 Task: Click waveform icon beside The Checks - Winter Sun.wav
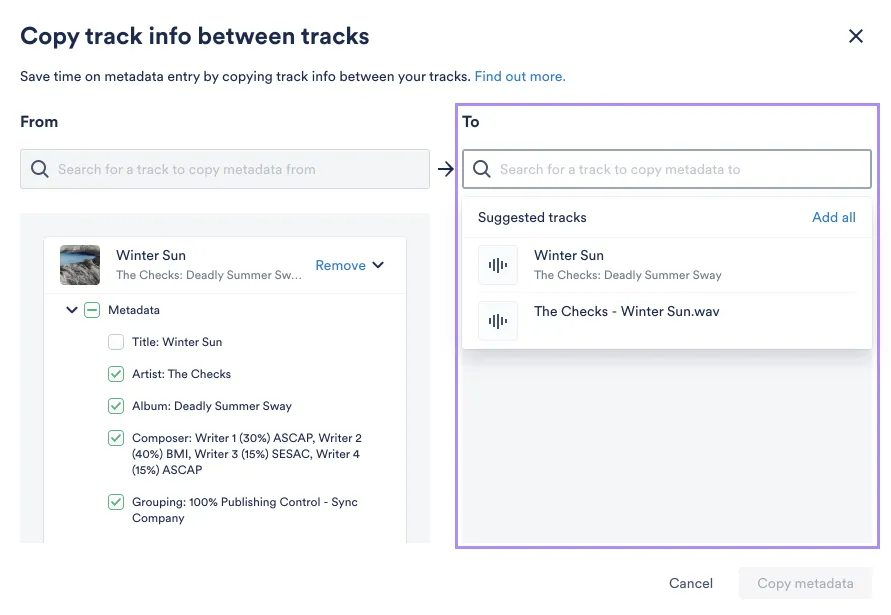(x=497, y=320)
